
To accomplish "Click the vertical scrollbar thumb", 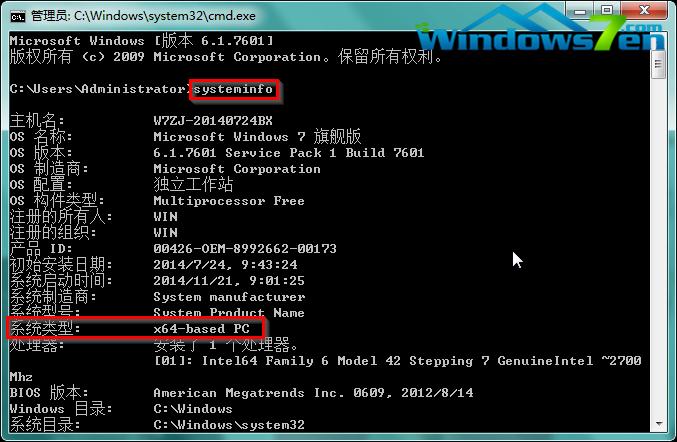I will pos(658,64).
